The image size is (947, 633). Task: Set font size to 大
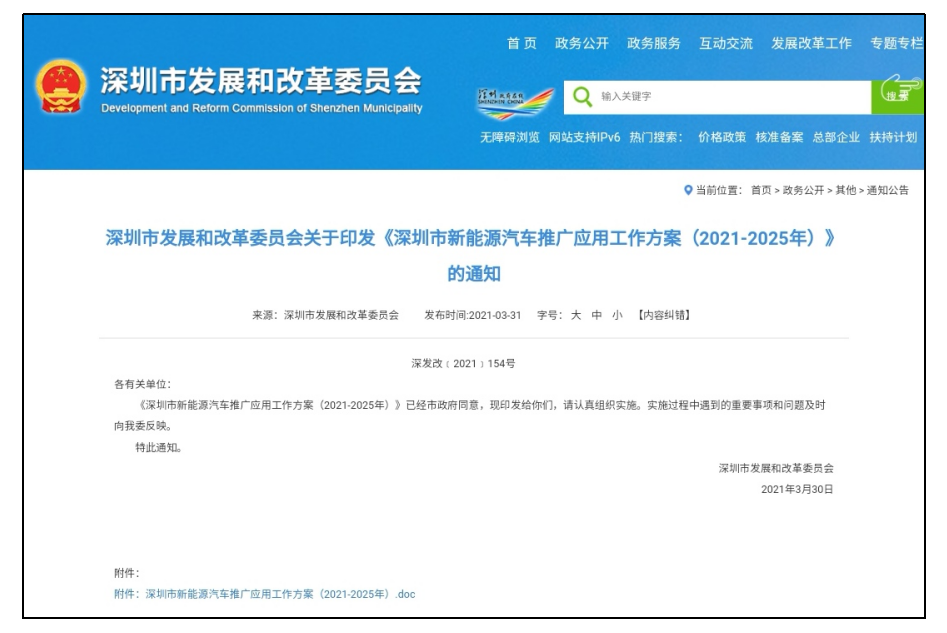click(x=576, y=315)
